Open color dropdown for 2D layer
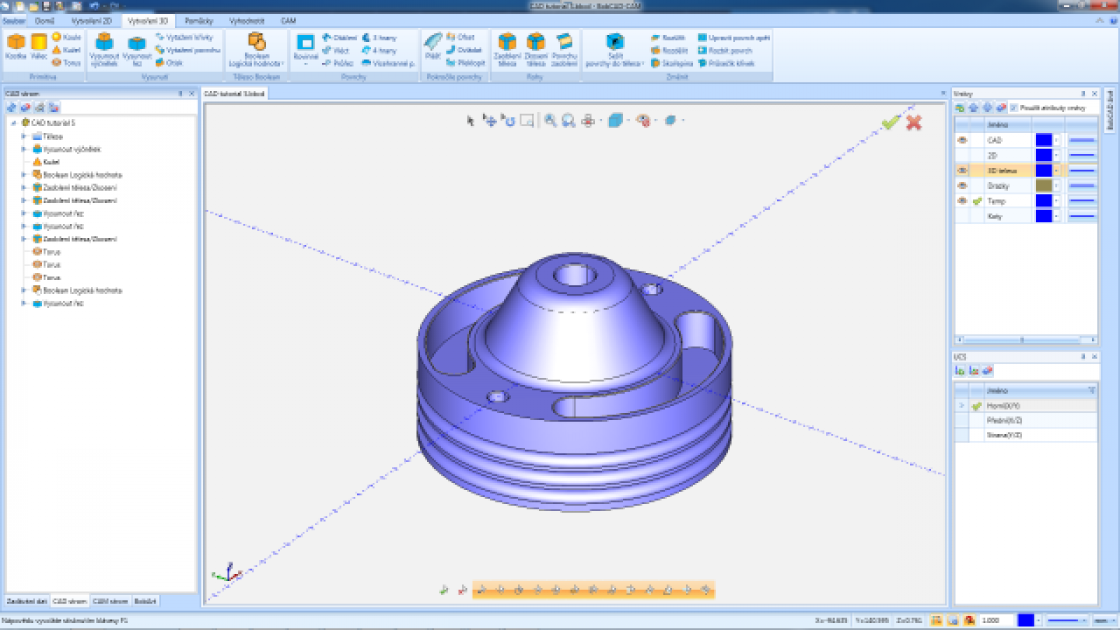1120x630 pixels. [1057, 155]
